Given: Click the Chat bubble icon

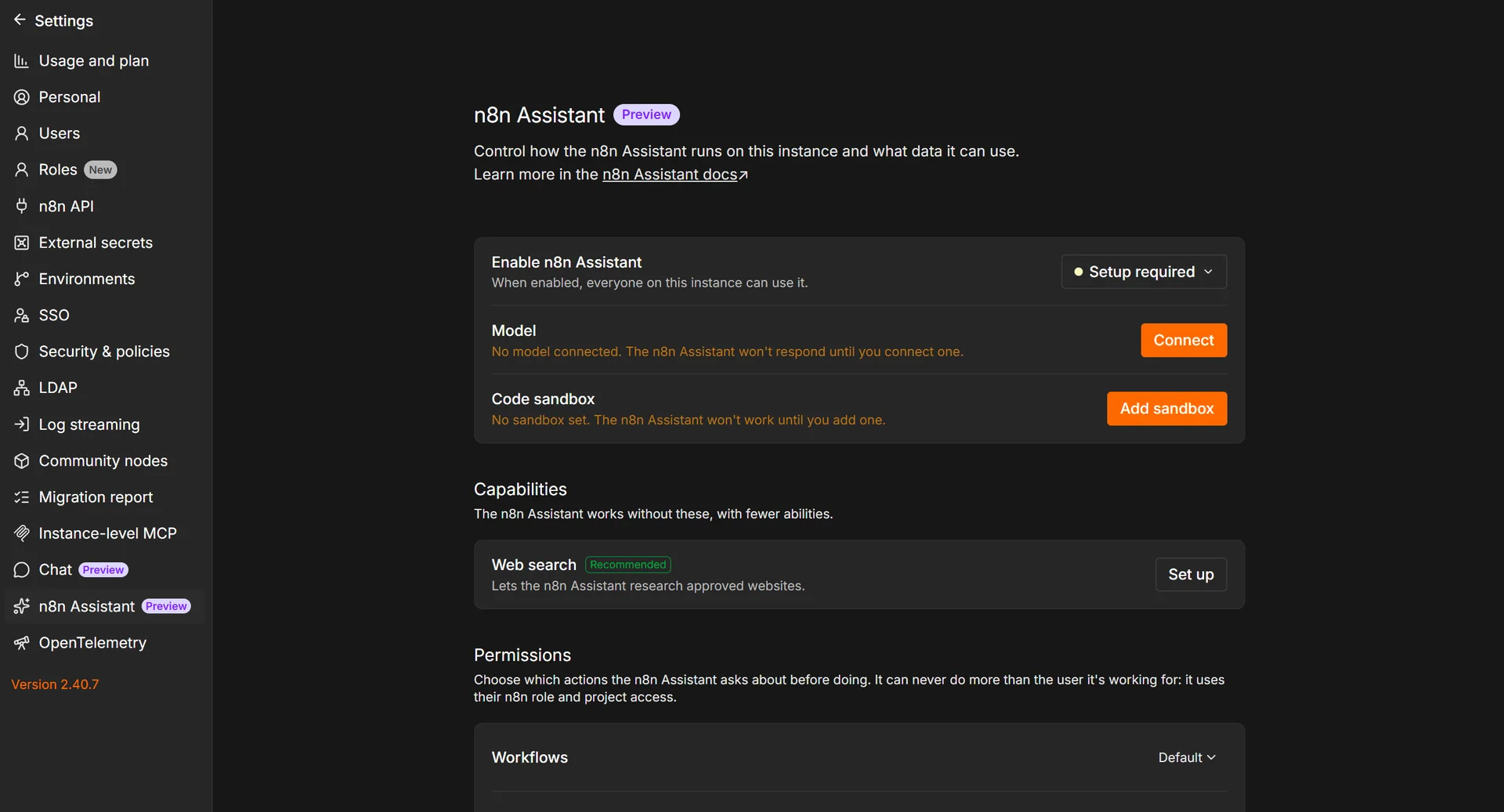Looking at the screenshot, I should [x=21, y=569].
